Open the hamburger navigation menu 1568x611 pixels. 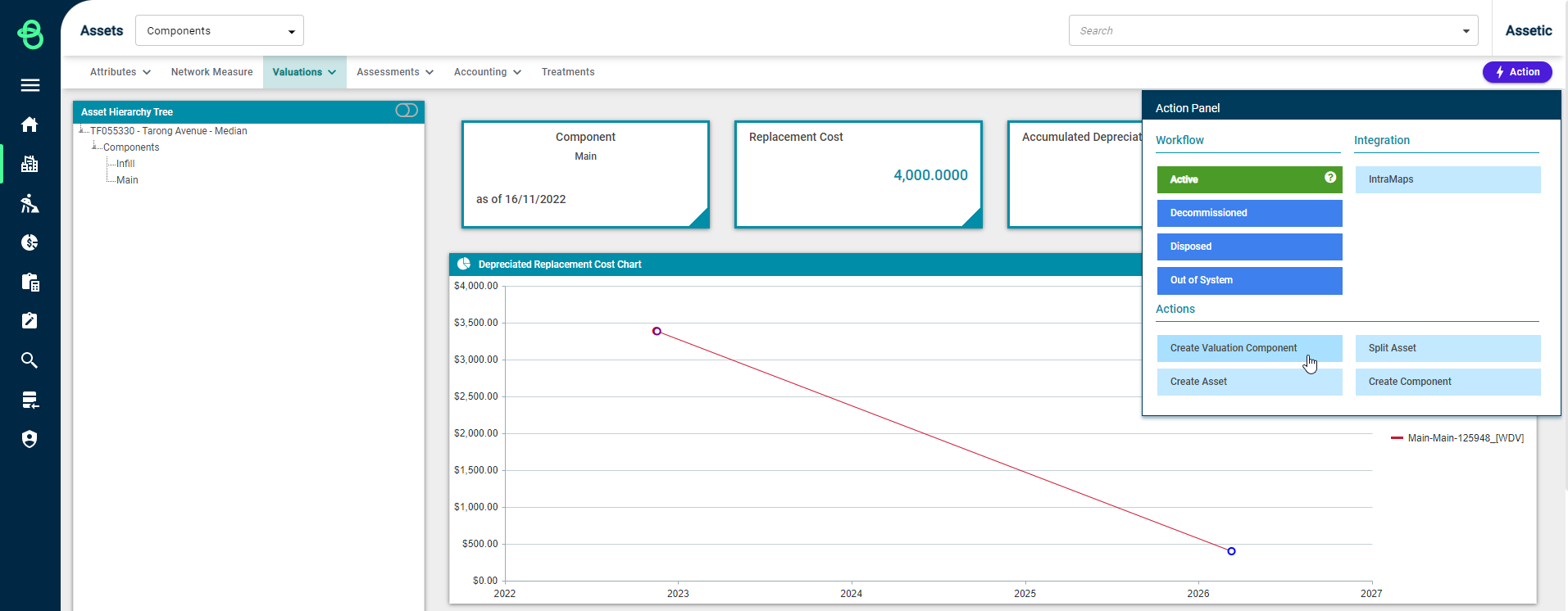tap(30, 85)
